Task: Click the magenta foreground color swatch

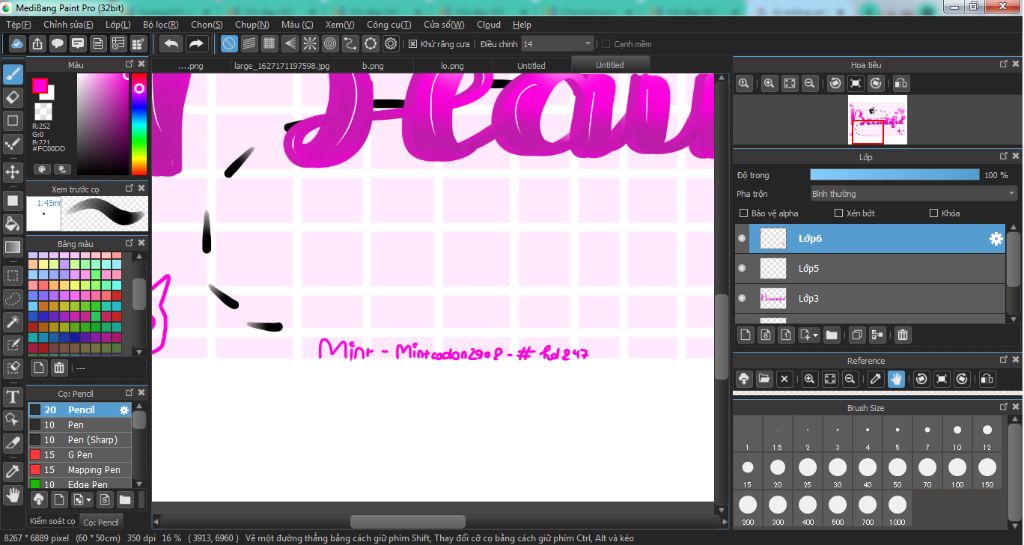Action: point(40,86)
